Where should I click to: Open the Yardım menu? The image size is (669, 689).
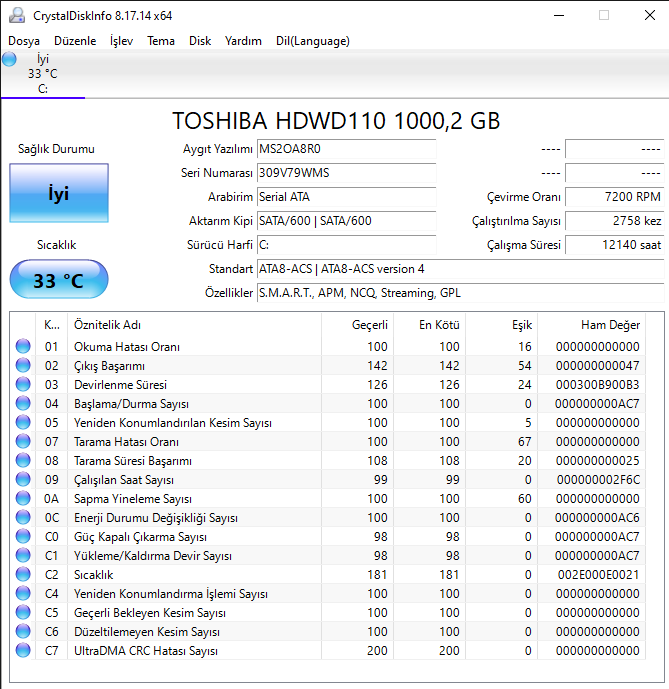pyautogui.click(x=243, y=41)
